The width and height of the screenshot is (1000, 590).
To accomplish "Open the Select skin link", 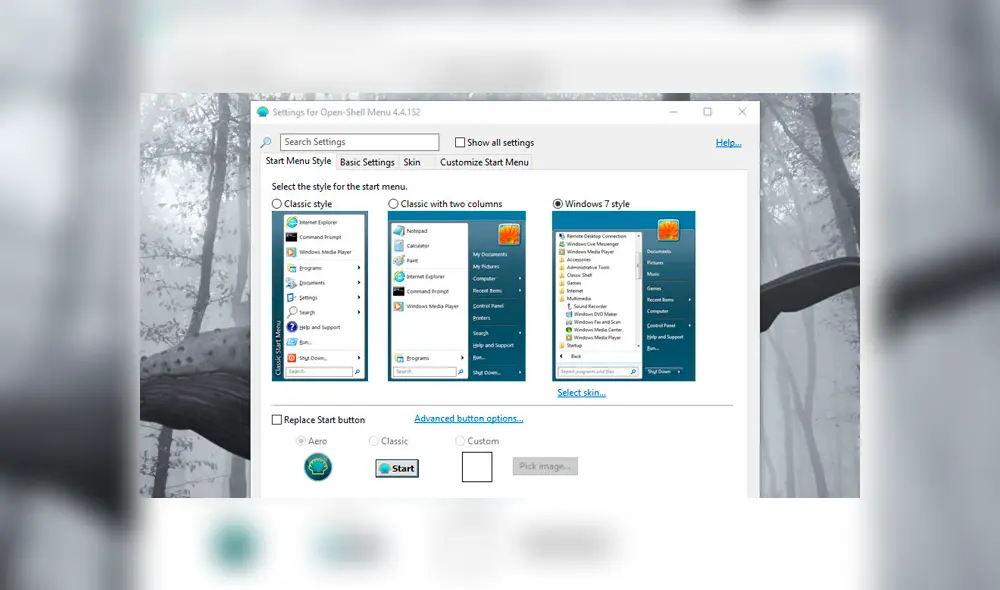I will tap(579, 392).
